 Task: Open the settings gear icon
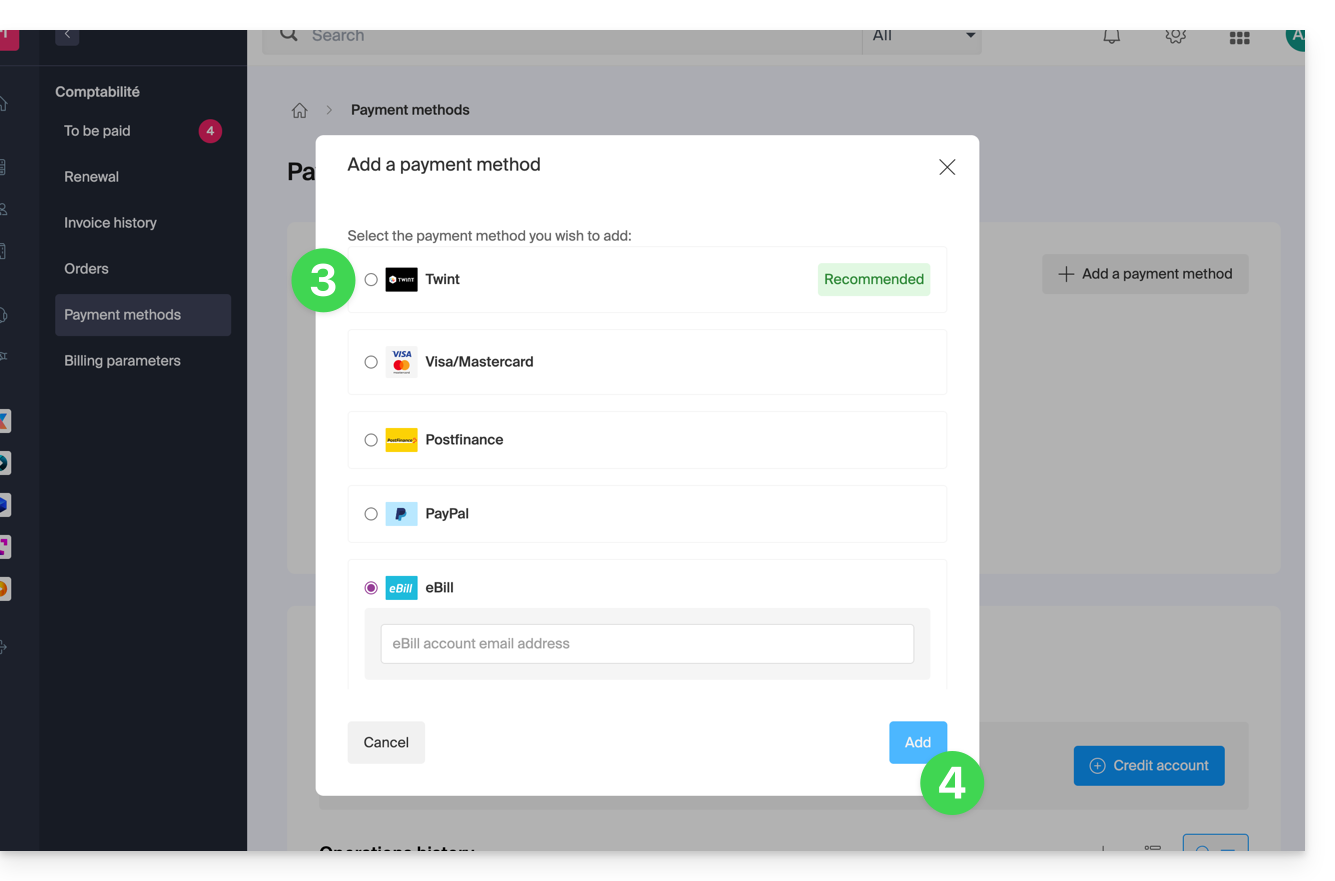[1175, 37]
